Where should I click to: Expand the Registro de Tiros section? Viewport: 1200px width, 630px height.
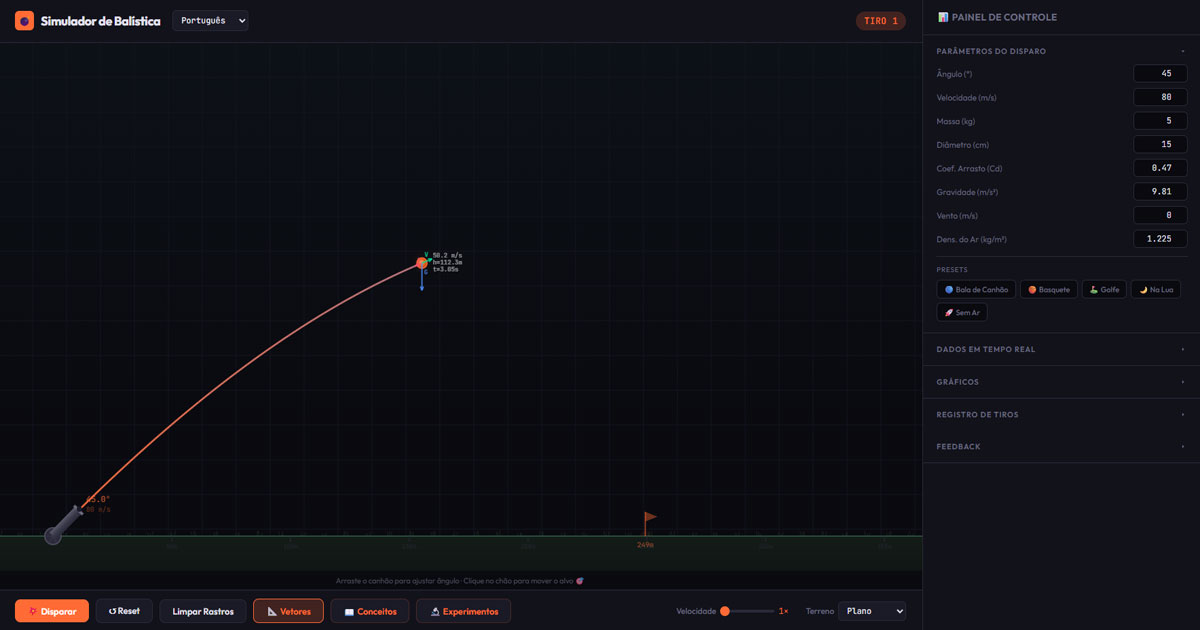(1060, 414)
